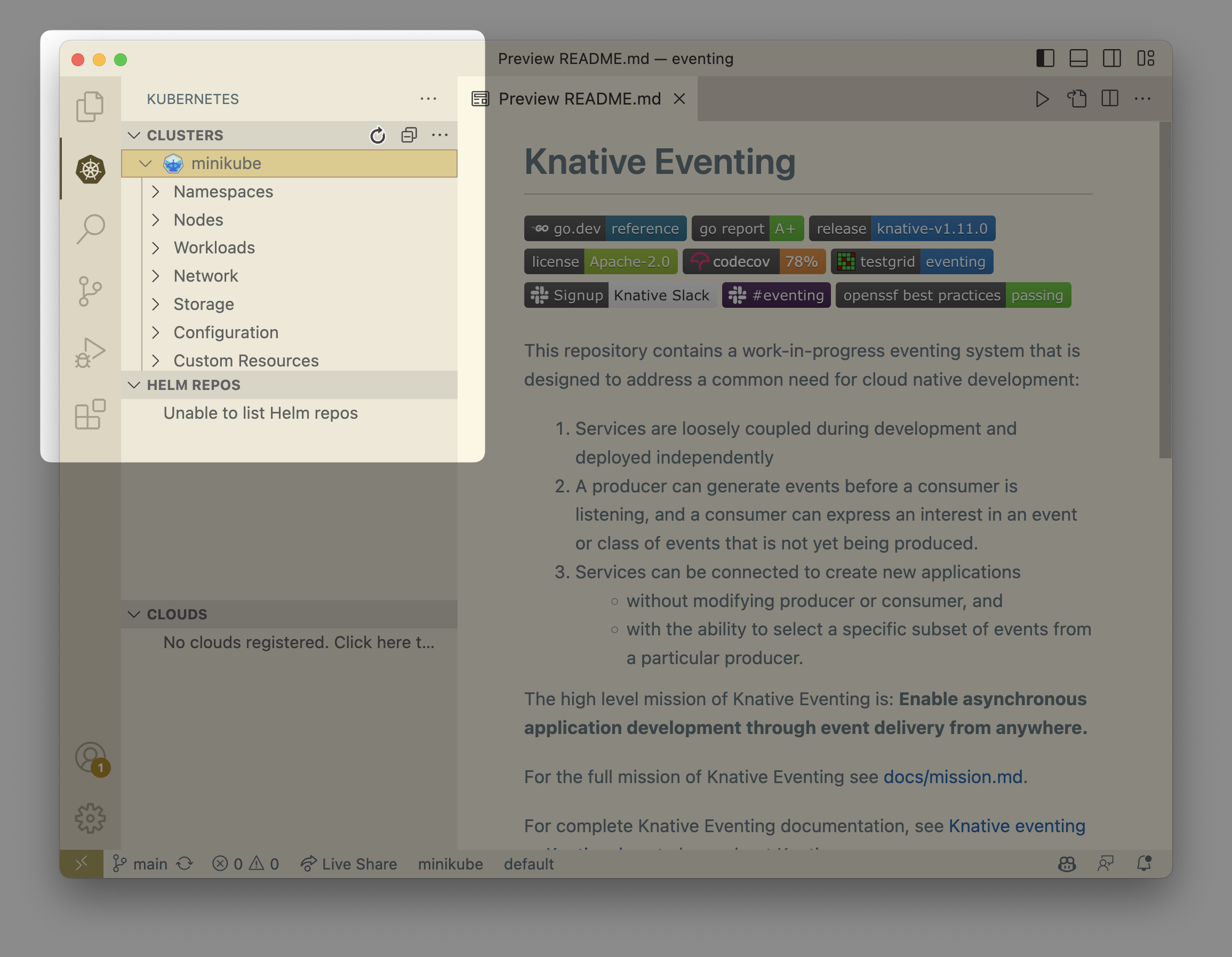Click the Accounts icon in the activity bar
1232x957 pixels.
point(90,756)
